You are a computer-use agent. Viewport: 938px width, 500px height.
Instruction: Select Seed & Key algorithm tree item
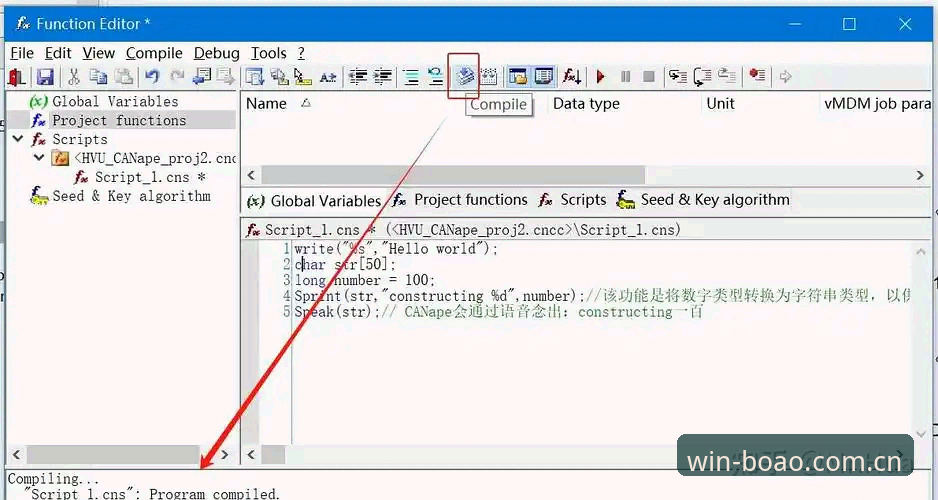131,196
